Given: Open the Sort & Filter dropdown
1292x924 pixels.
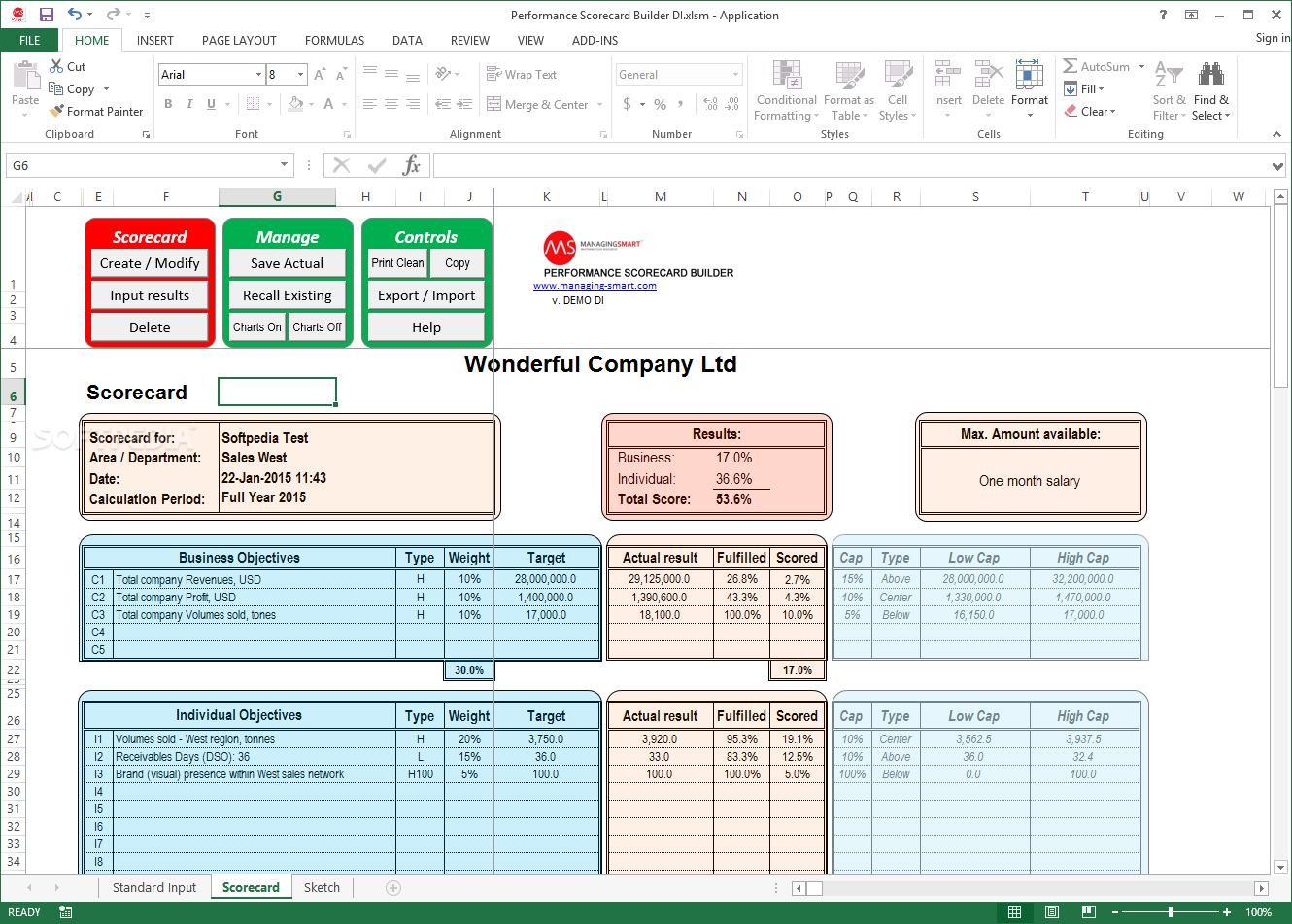Looking at the screenshot, I should (1170, 90).
